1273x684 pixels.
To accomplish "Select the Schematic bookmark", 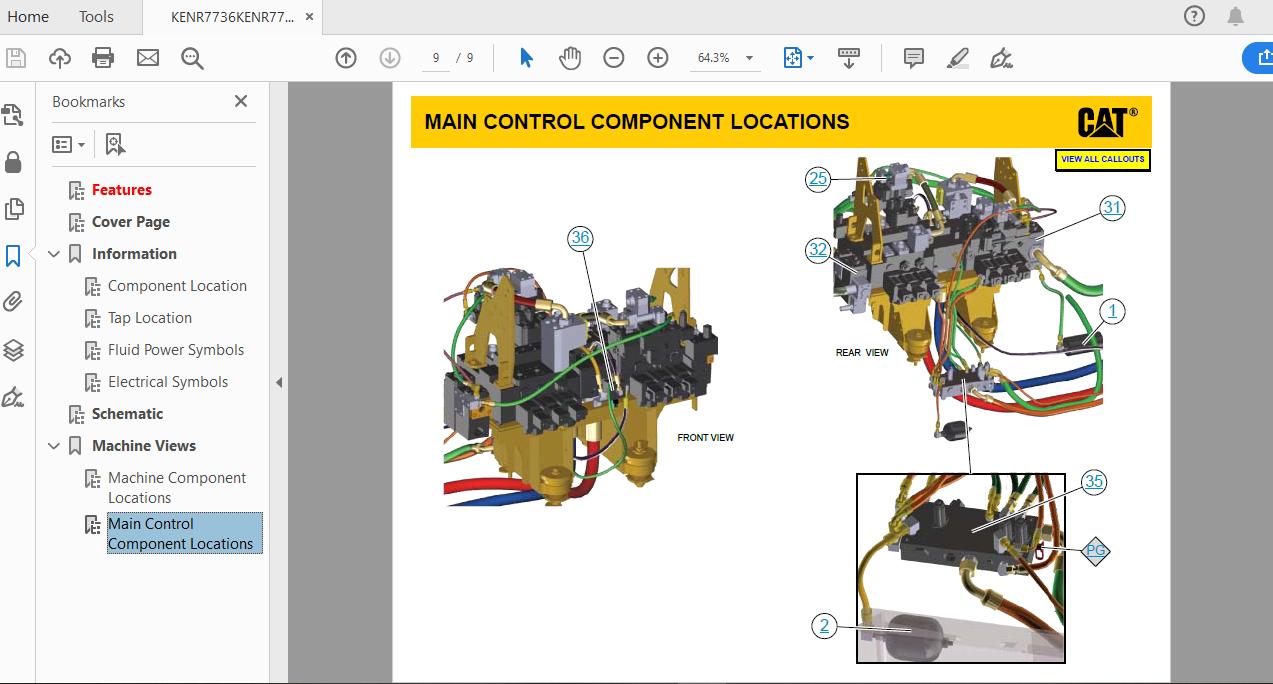I will tap(128, 413).
